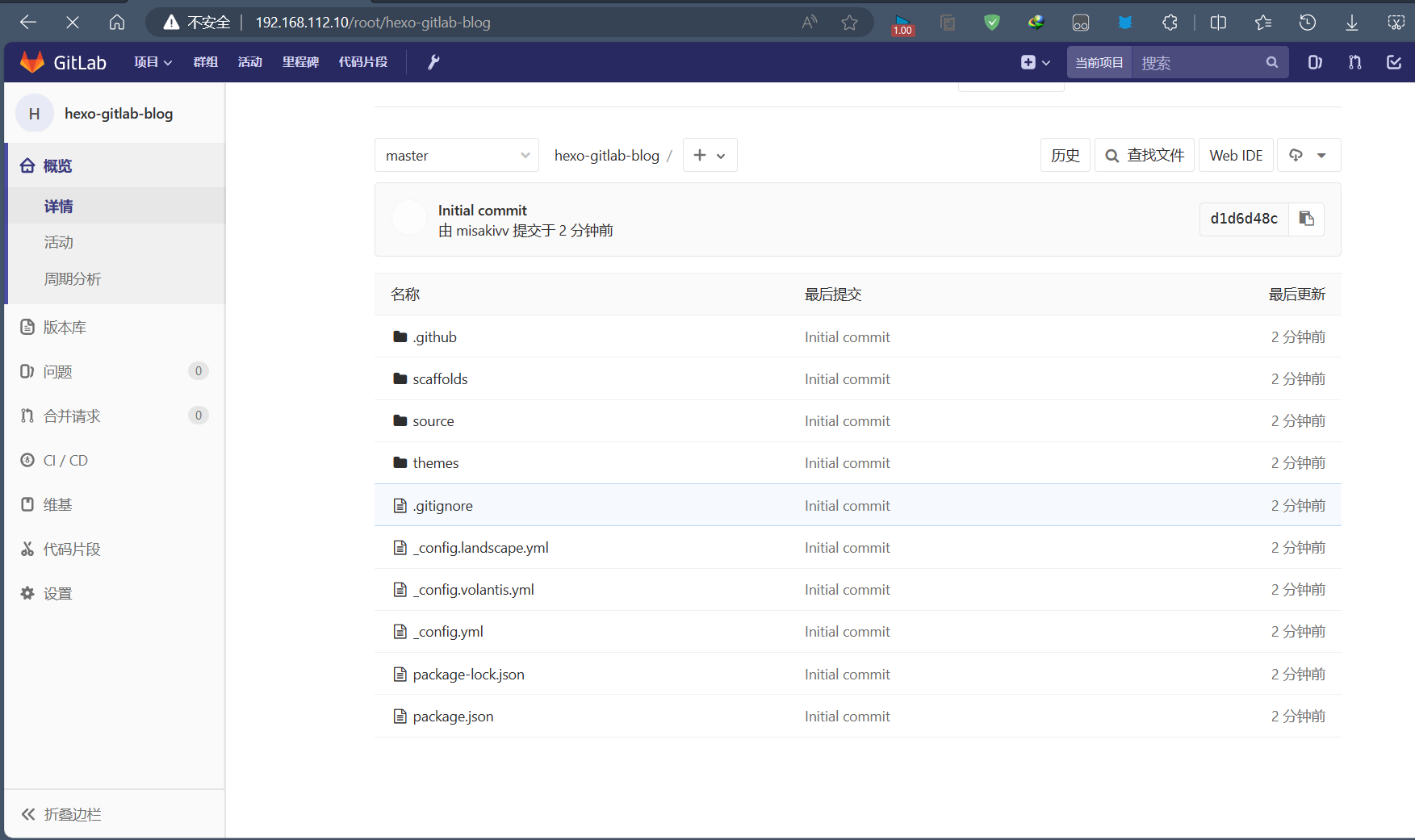
Task: Open the 维基 wiki section in sidebar
Action: tap(57, 504)
